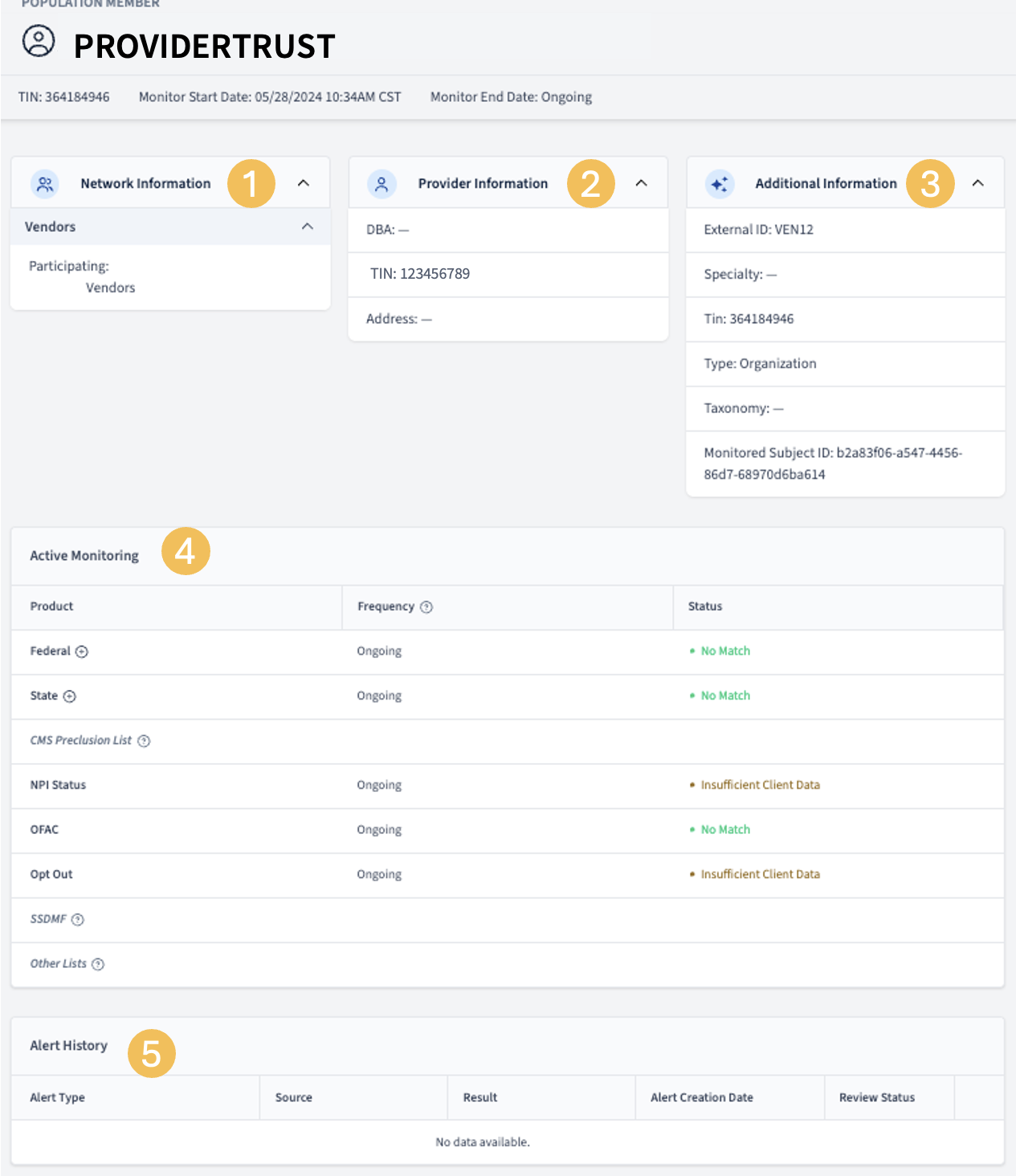Click Opt Out Insufficient Client Data status
The image size is (1020, 1176).
(755, 874)
